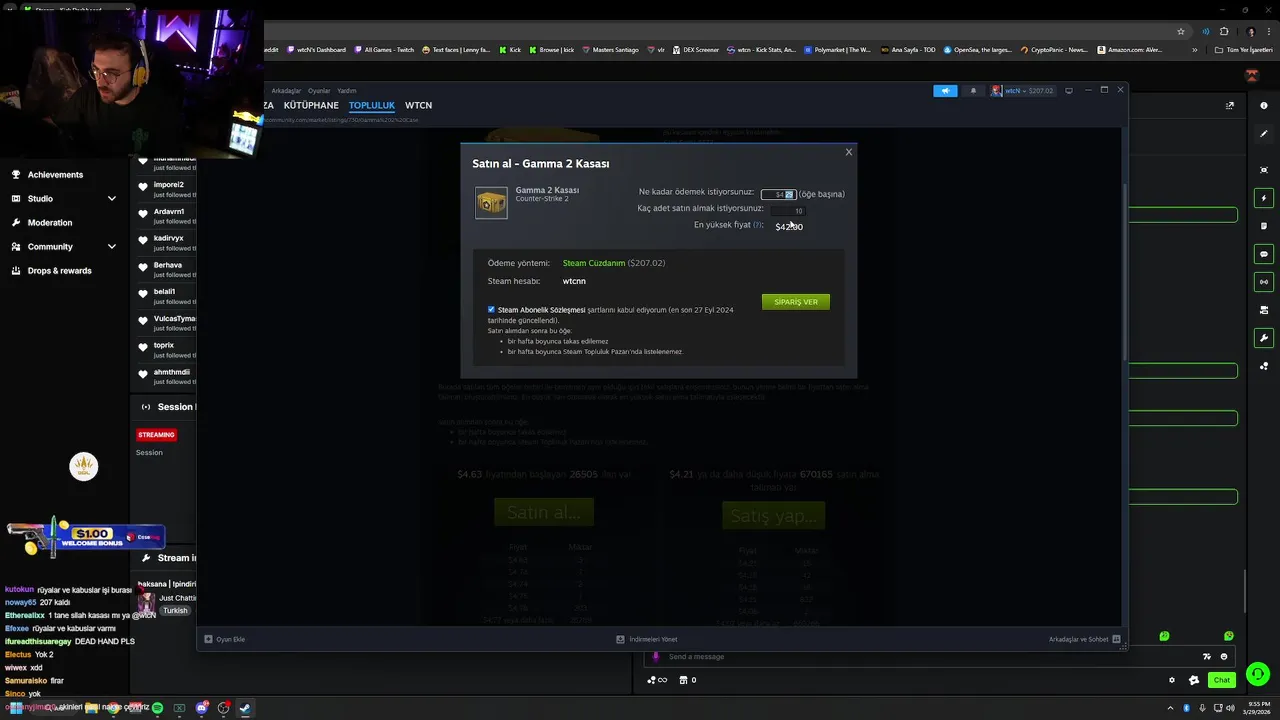Click the screen capture icon in right toolbar

(x=1264, y=170)
